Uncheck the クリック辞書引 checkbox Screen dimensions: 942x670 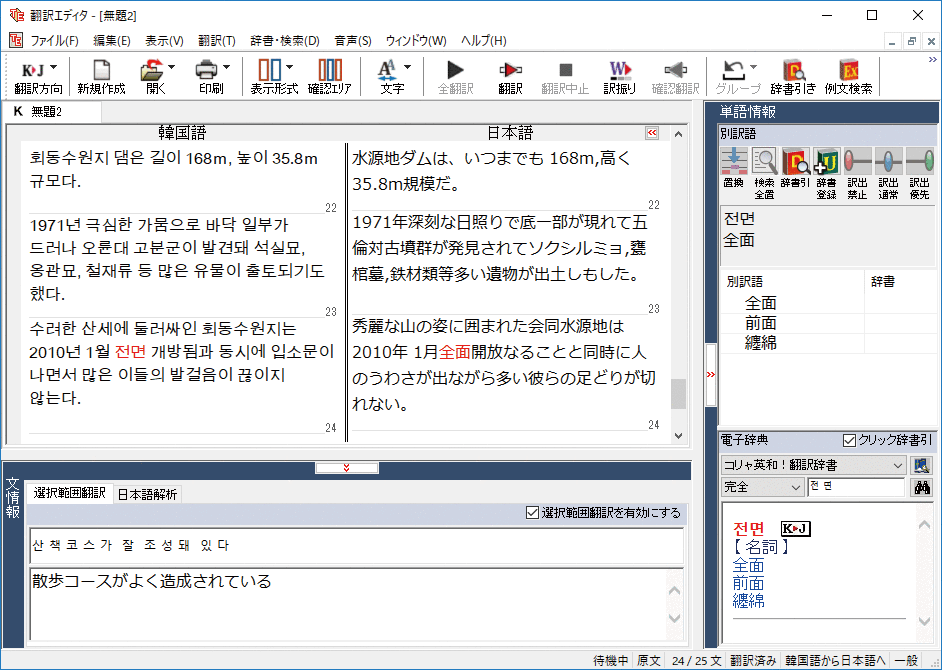pyautogui.click(x=850, y=440)
